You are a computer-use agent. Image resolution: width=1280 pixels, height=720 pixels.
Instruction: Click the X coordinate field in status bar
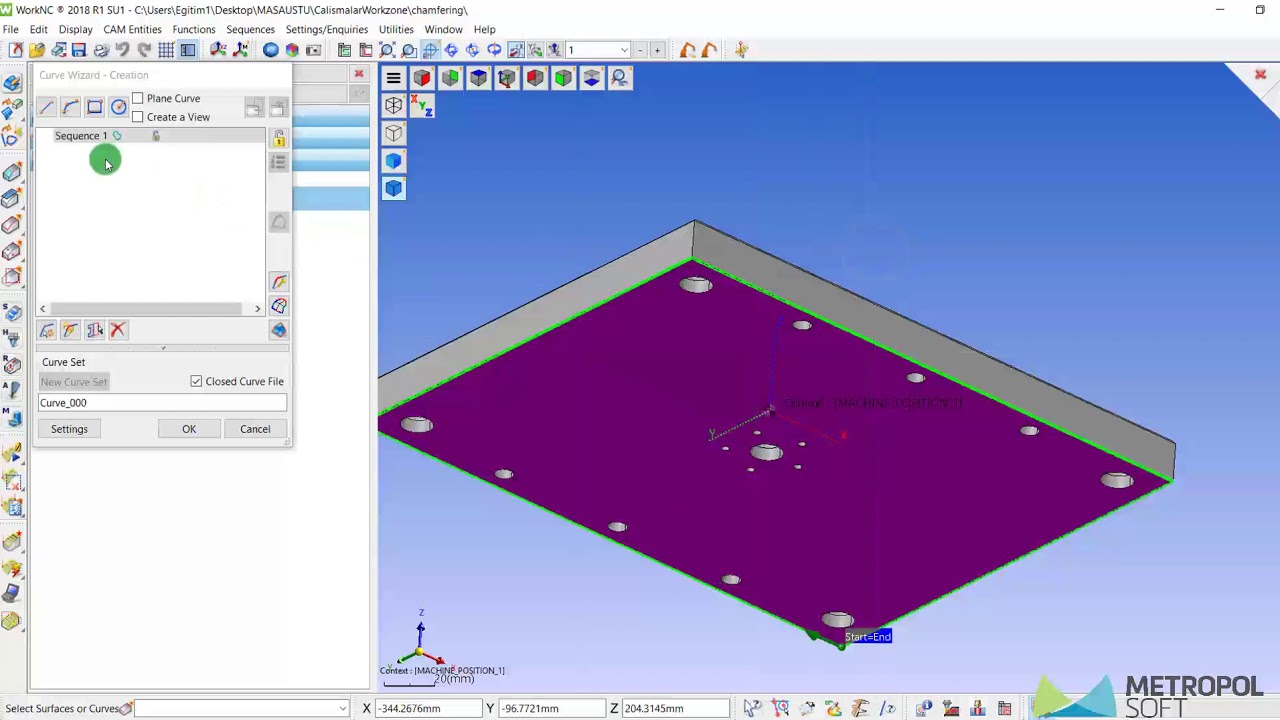tap(429, 709)
